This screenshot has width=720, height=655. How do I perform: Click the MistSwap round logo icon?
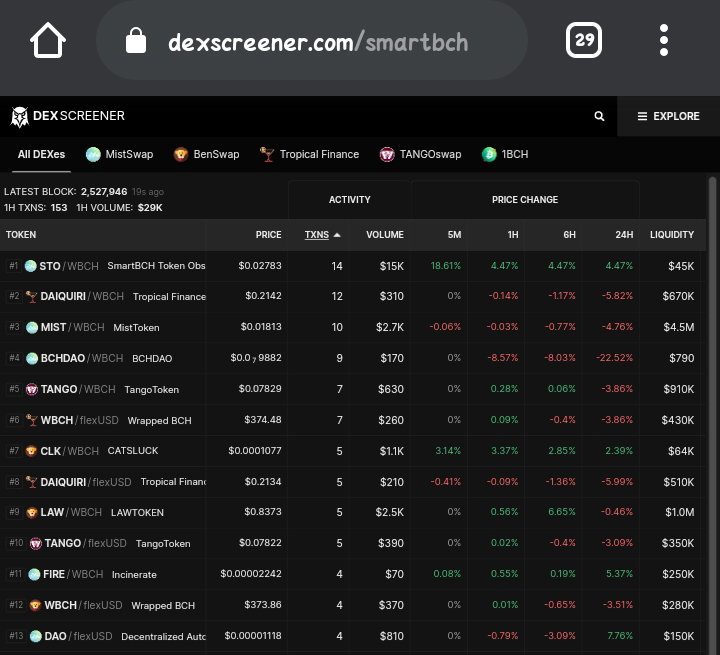point(93,154)
